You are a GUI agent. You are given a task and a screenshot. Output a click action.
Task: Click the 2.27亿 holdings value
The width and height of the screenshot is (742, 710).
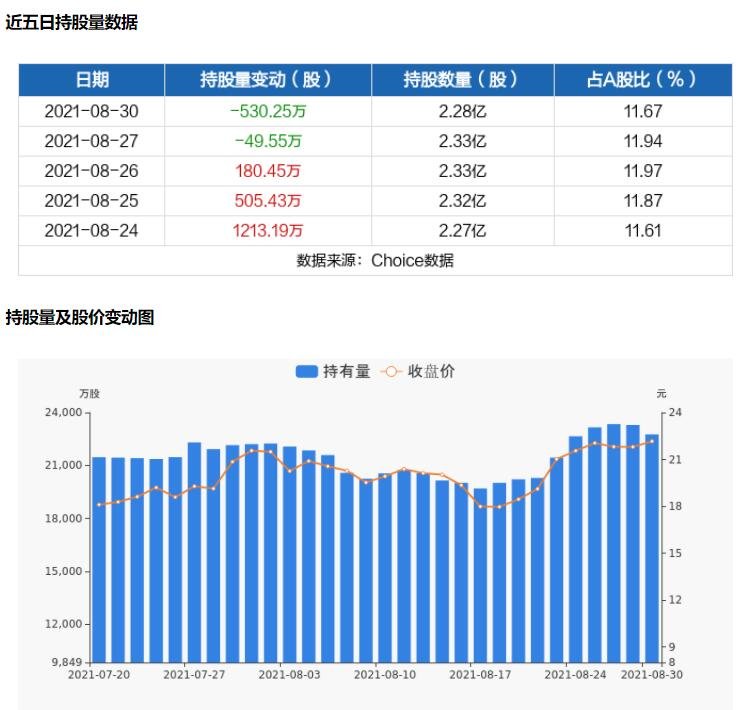(462, 231)
